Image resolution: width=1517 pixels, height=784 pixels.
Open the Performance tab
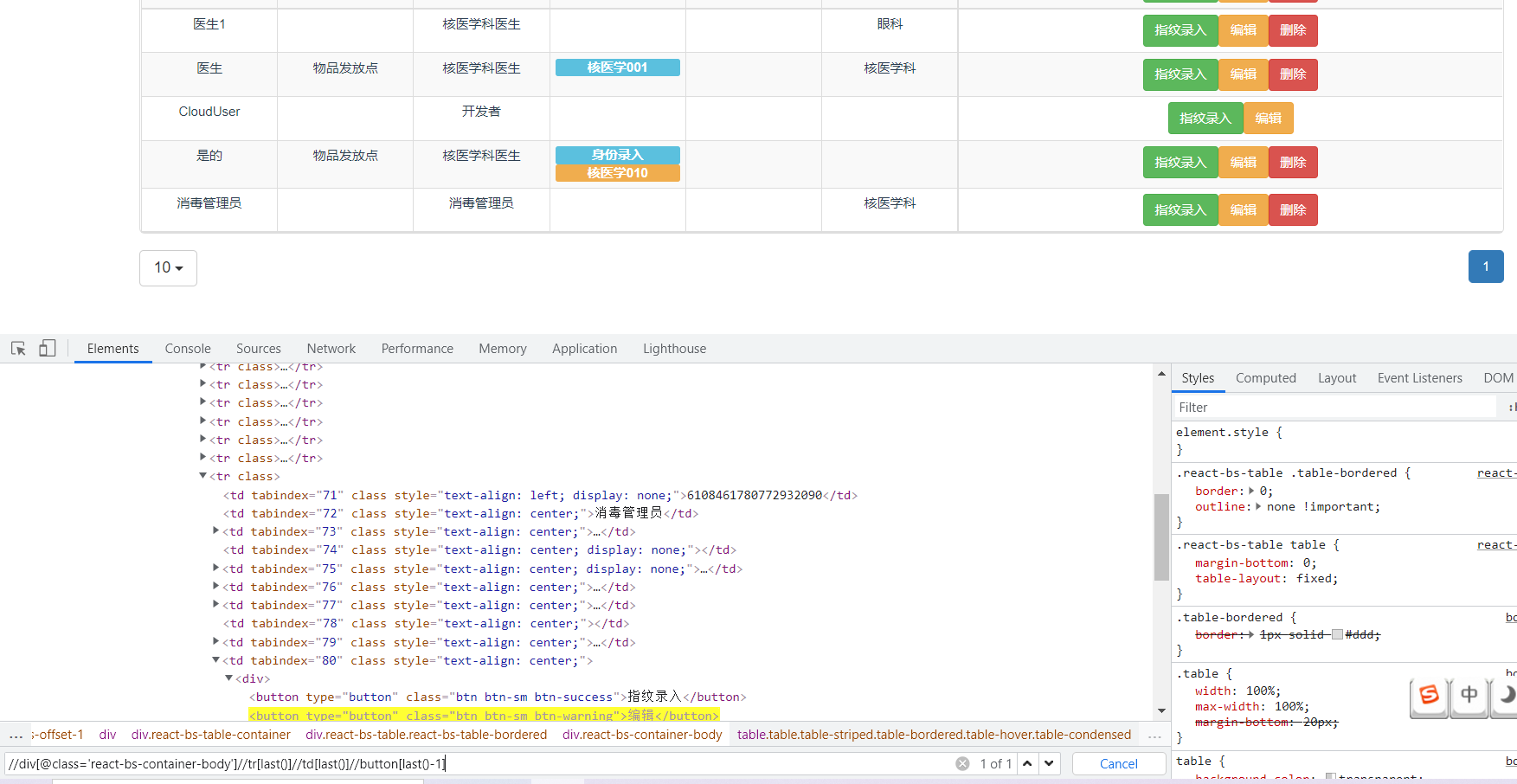417,349
